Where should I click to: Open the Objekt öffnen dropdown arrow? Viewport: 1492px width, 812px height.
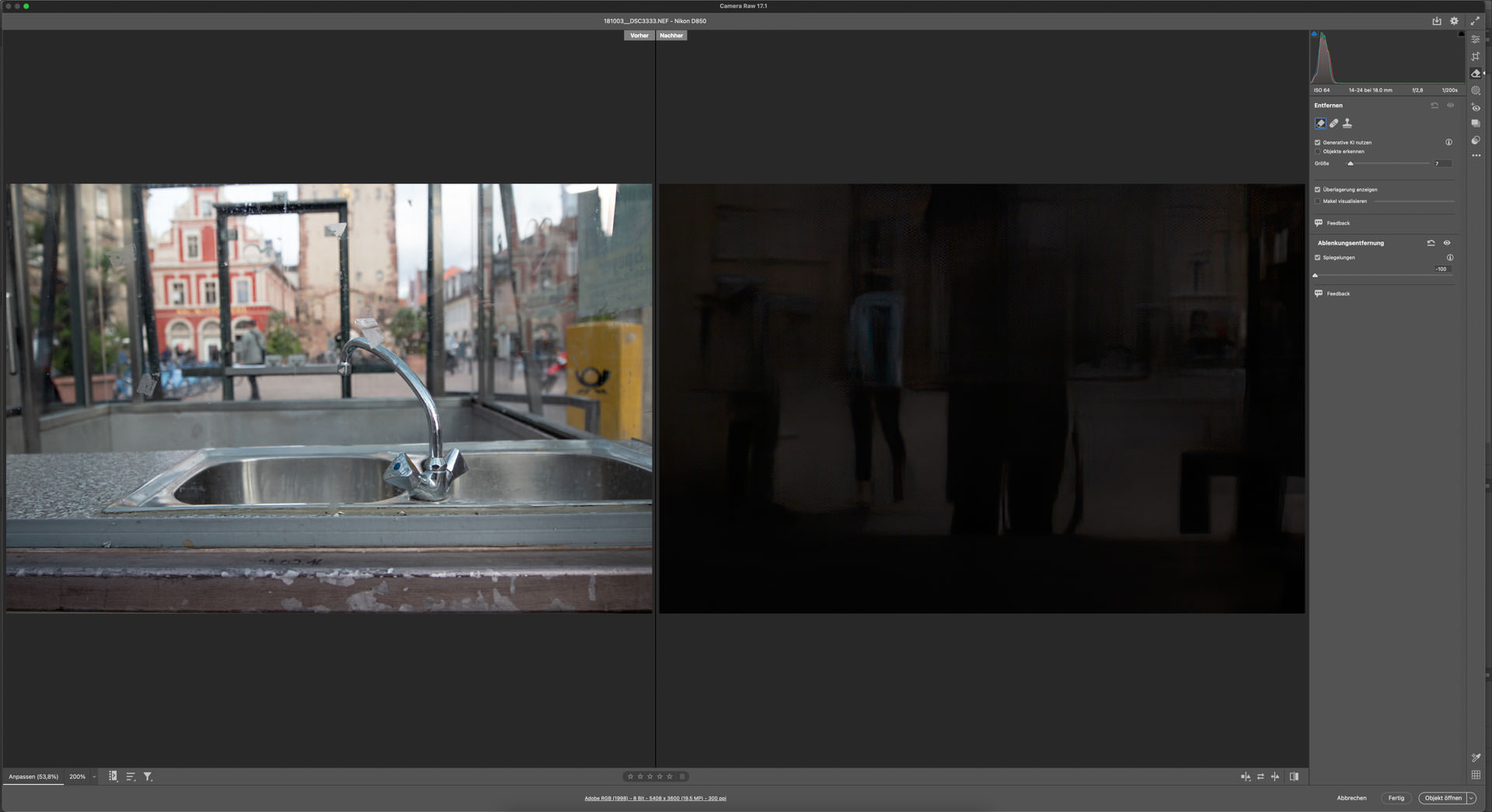coord(1471,798)
